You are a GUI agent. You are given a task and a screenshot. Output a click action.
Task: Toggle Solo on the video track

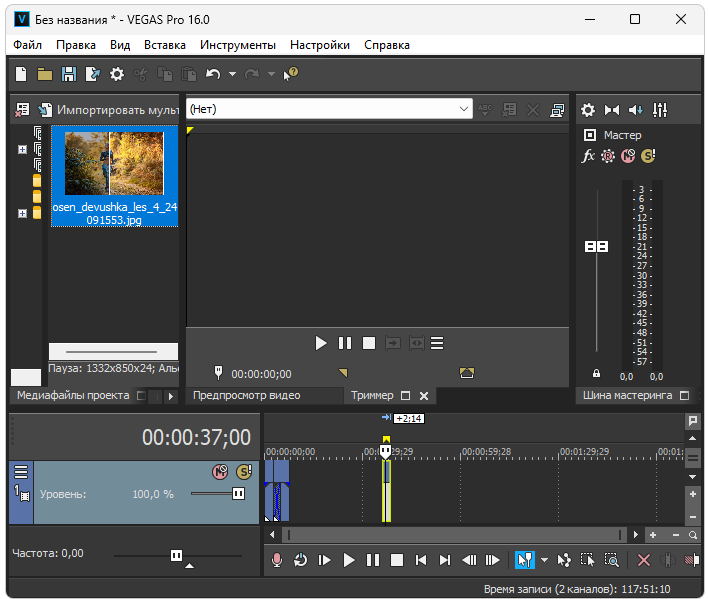pyautogui.click(x=243, y=471)
